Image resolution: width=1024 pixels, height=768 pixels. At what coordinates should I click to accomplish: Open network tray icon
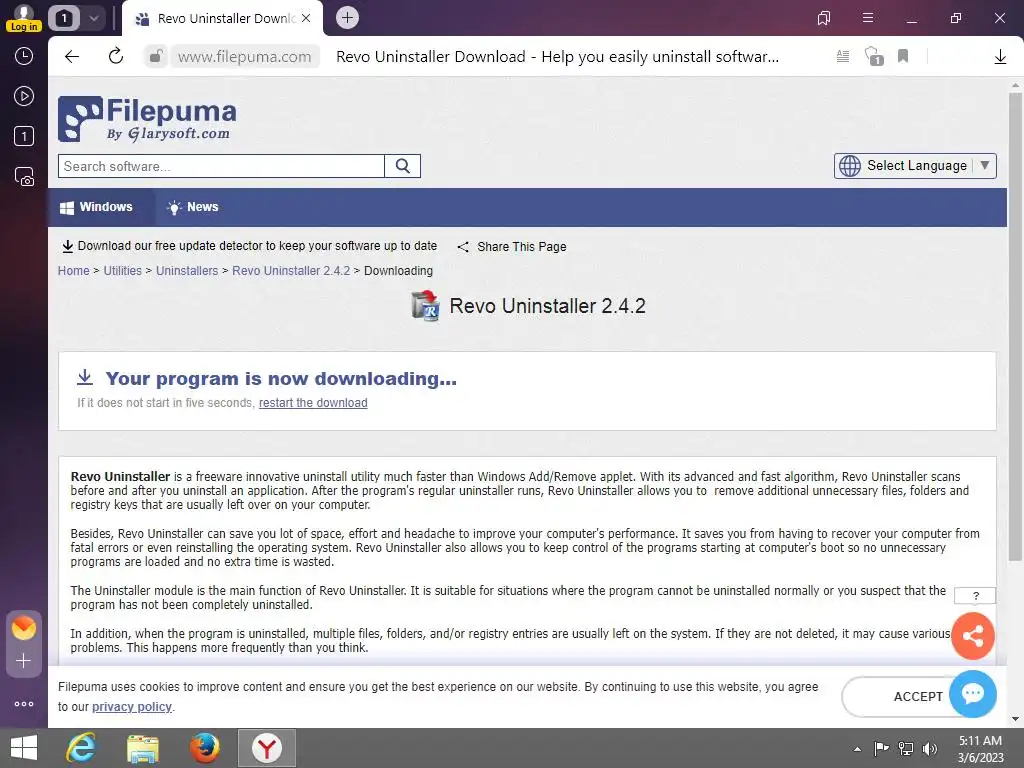[905, 748]
